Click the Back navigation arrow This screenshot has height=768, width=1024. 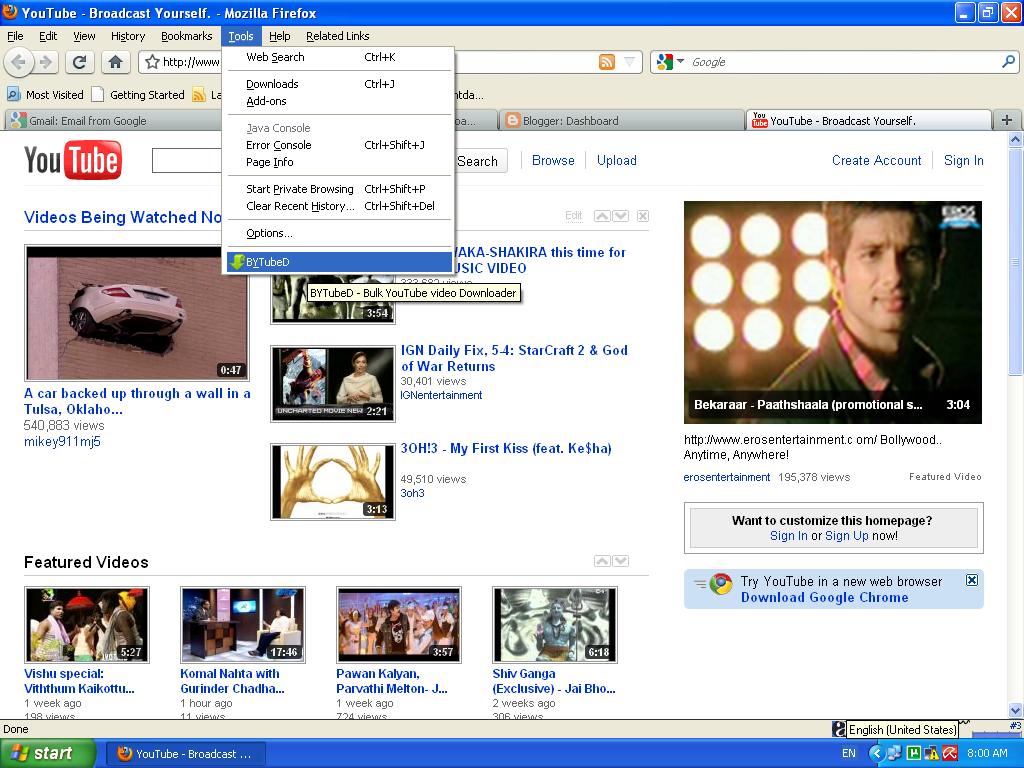point(18,62)
